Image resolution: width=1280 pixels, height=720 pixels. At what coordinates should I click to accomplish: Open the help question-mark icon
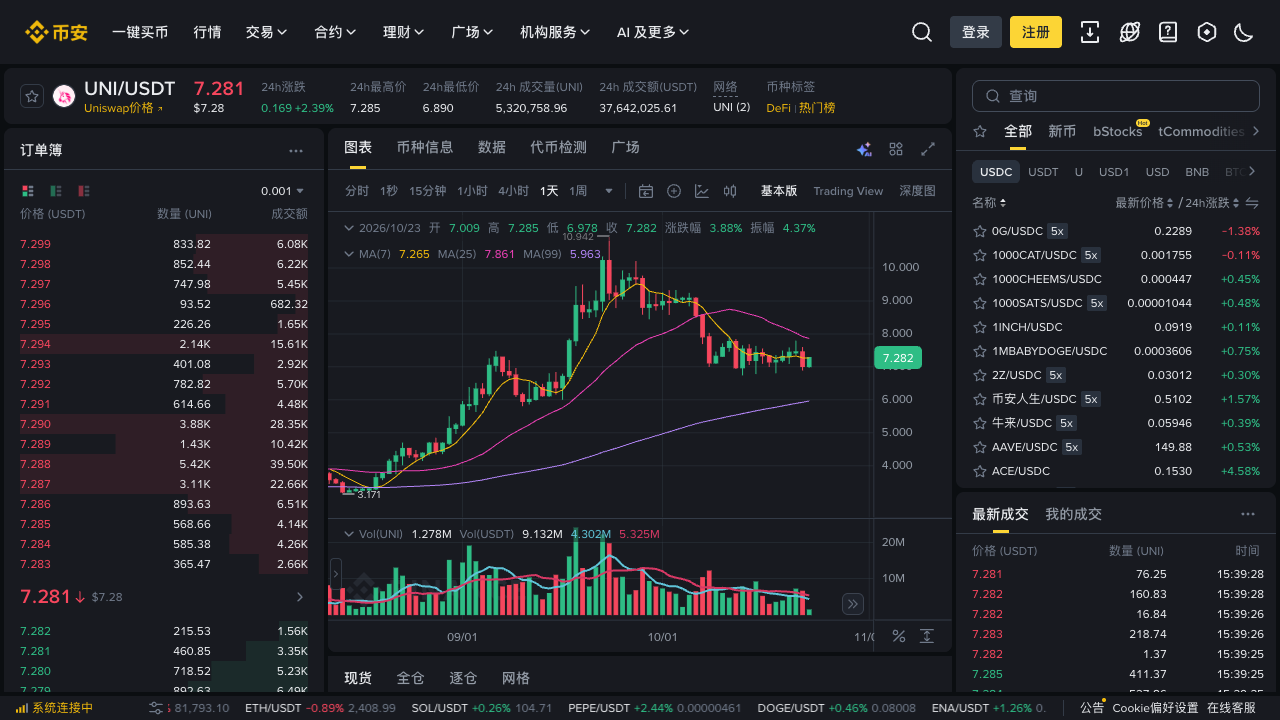pyautogui.click(x=1168, y=32)
